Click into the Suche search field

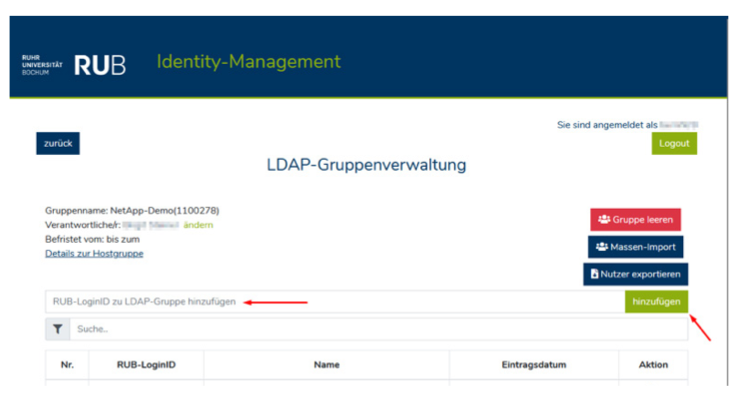[378, 329]
